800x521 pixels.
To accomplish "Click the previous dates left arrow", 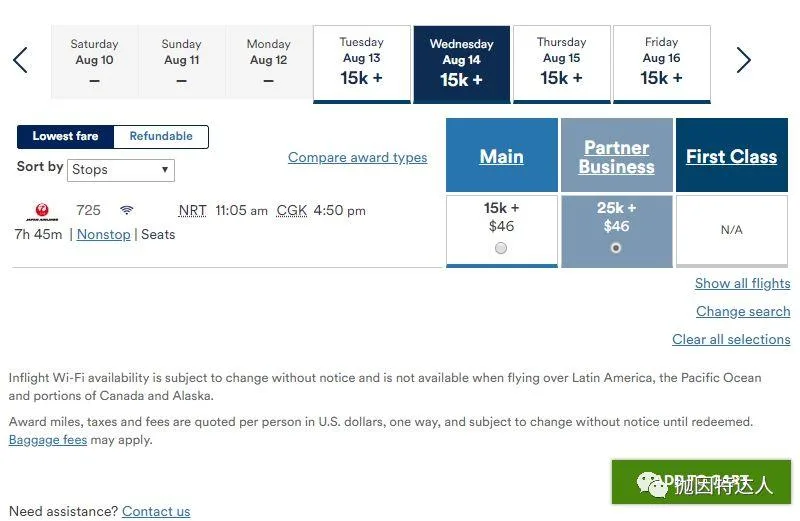I will pyautogui.click(x=20, y=60).
